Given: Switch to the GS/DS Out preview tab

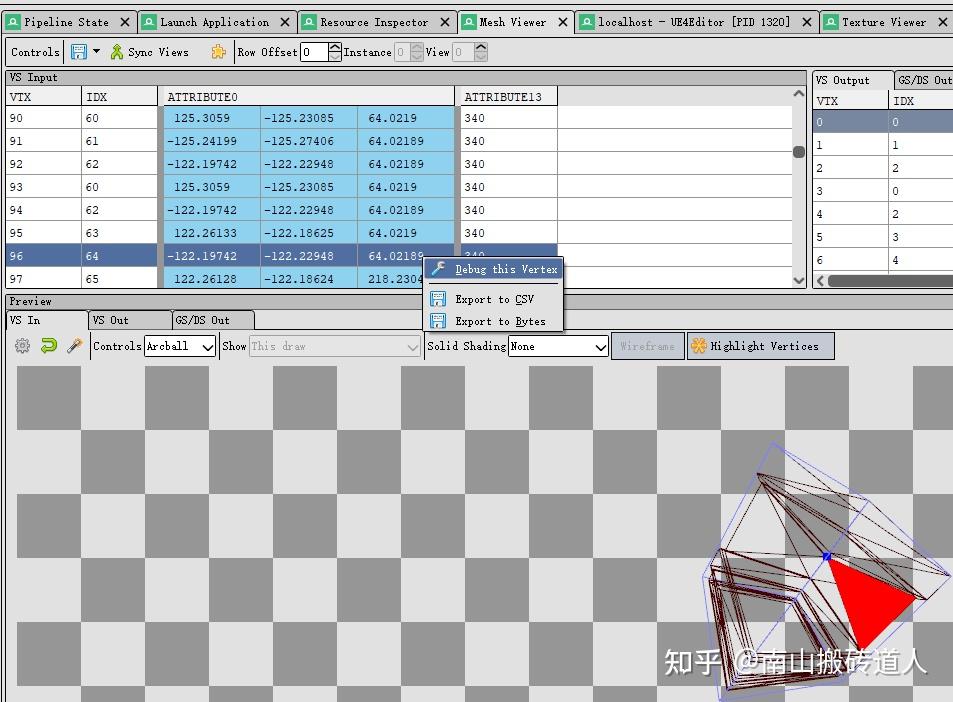Looking at the screenshot, I should pyautogui.click(x=212, y=320).
